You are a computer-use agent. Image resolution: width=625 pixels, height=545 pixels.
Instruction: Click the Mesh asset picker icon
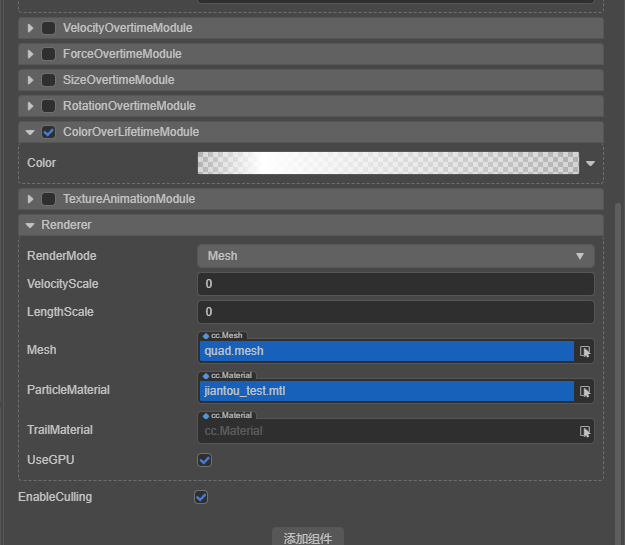tap(585, 351)
